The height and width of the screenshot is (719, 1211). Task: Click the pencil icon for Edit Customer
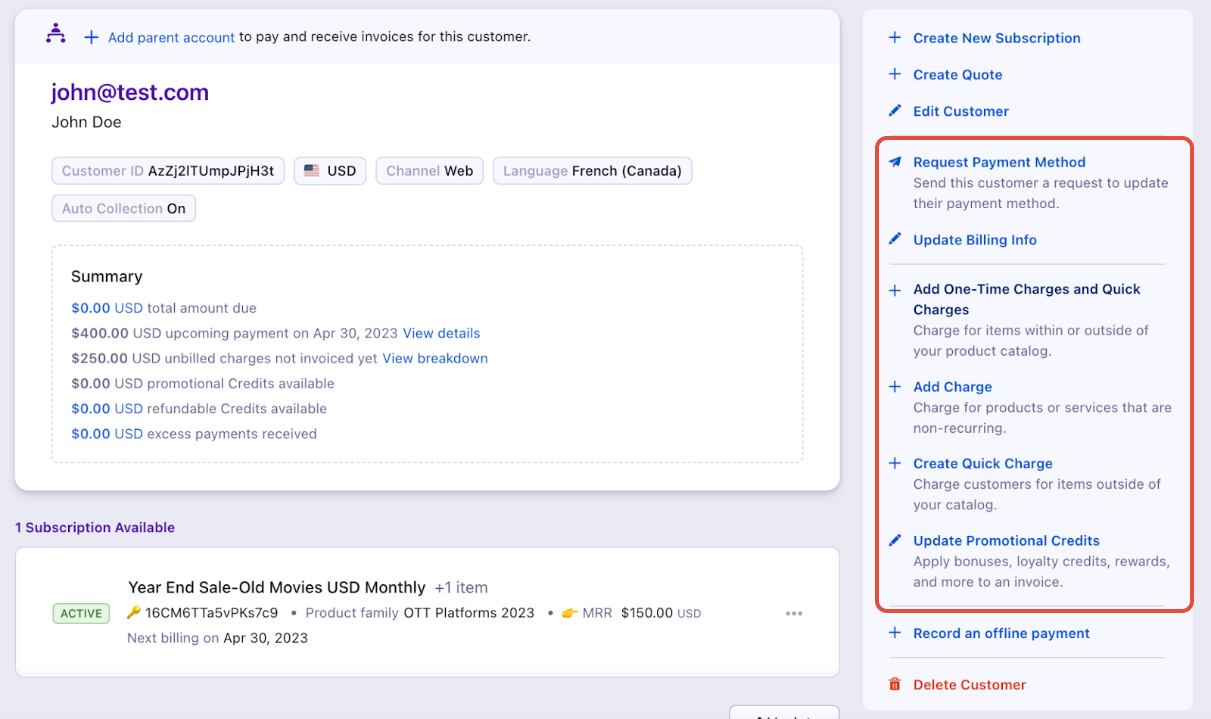coord(895,111)
